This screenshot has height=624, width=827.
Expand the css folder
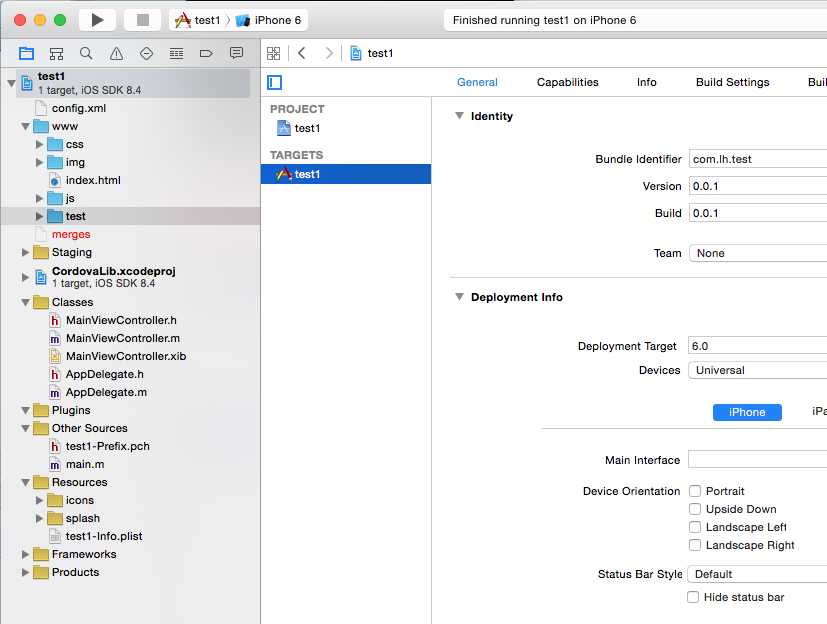[x=40, y=144]
